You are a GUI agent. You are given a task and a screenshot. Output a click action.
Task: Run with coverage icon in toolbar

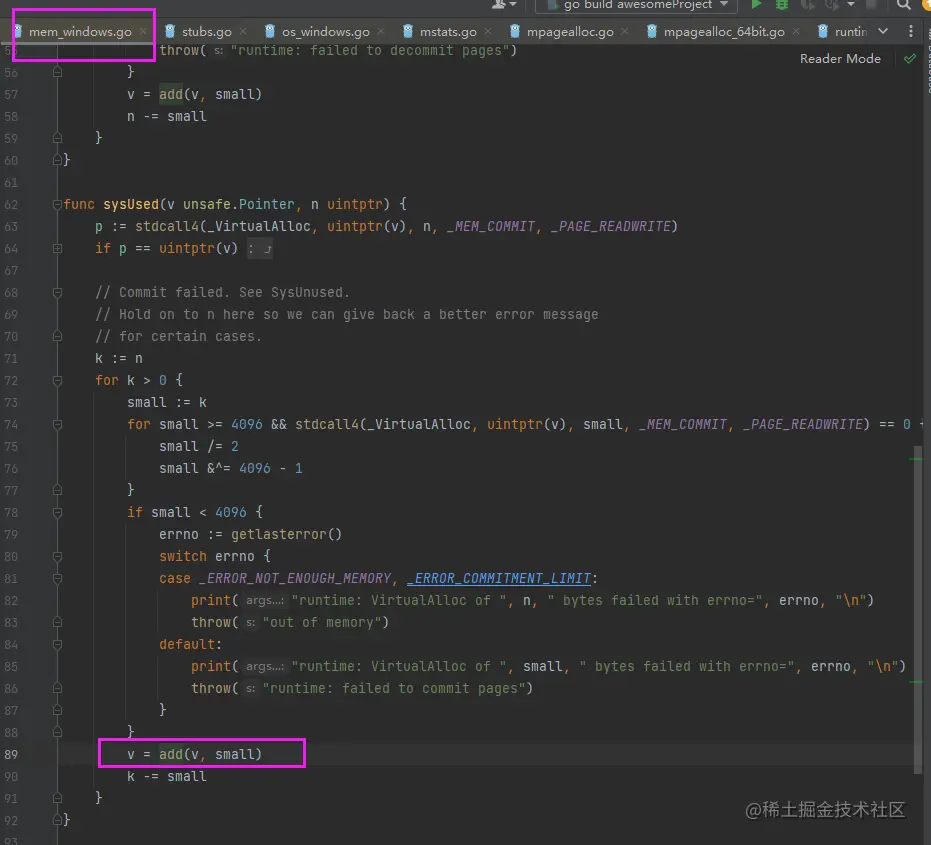point(807,5)
